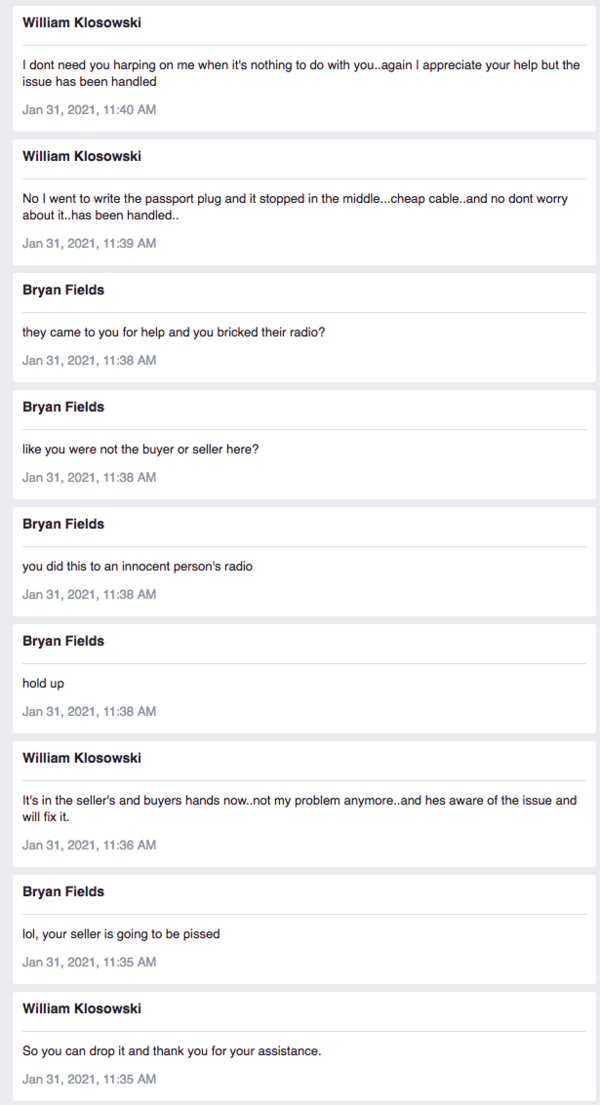
Task: Open Bryan Fields name above the bricked radio message
Action: [63, 290]
